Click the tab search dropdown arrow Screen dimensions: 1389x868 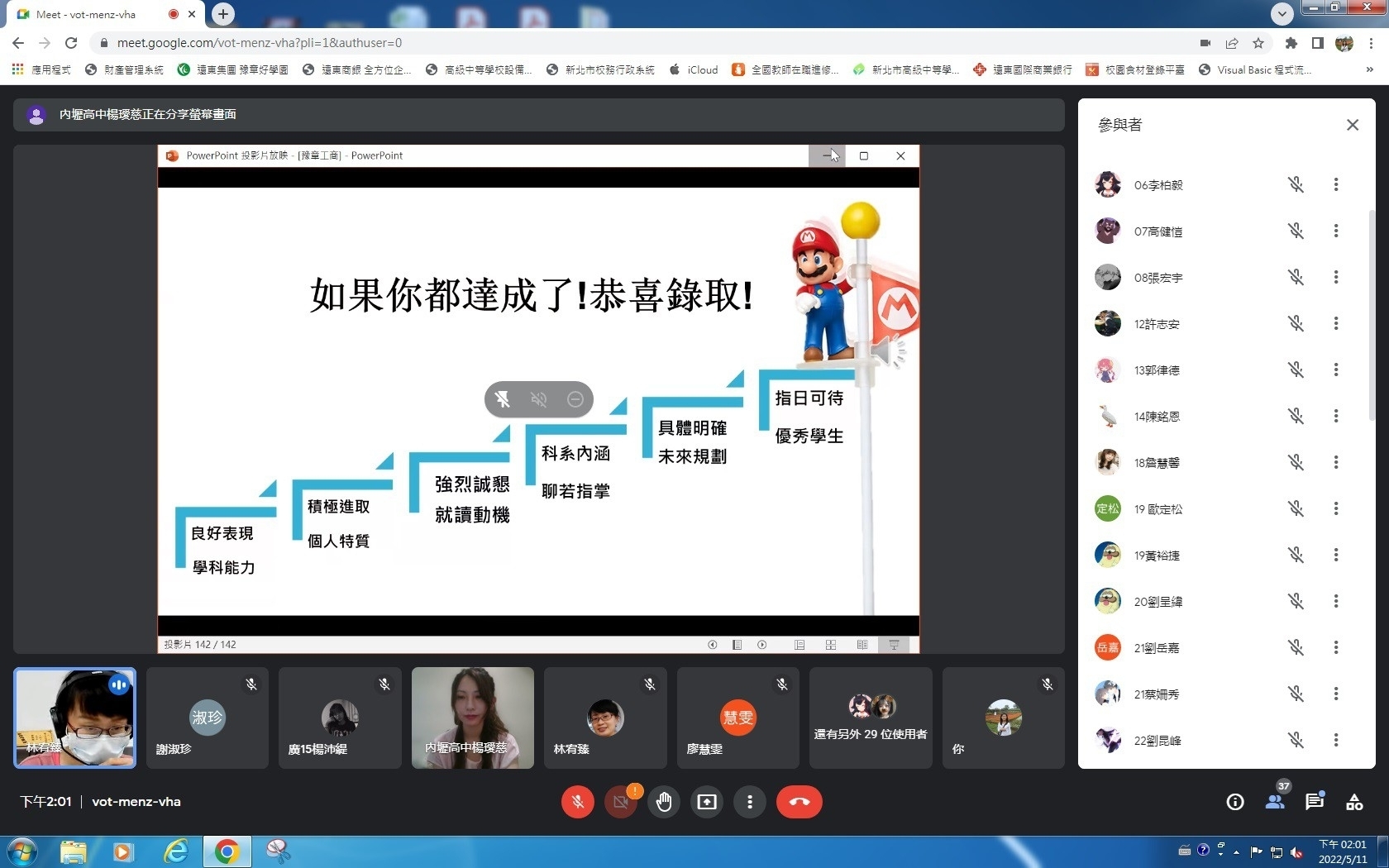(1282, 13)
